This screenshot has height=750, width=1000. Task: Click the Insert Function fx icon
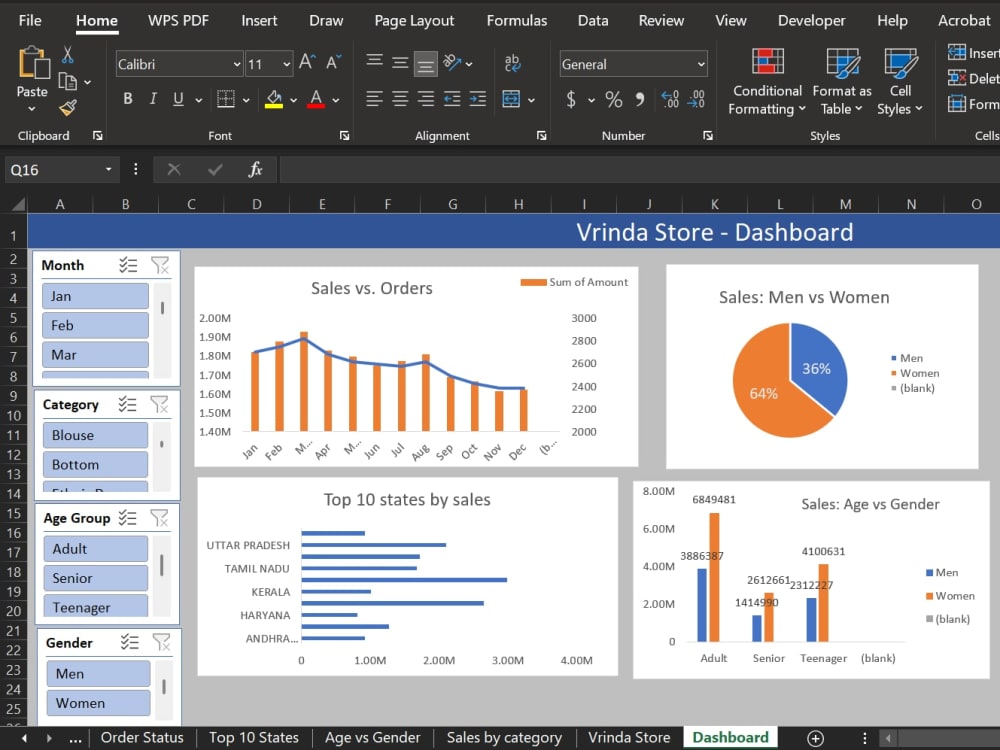255,170
